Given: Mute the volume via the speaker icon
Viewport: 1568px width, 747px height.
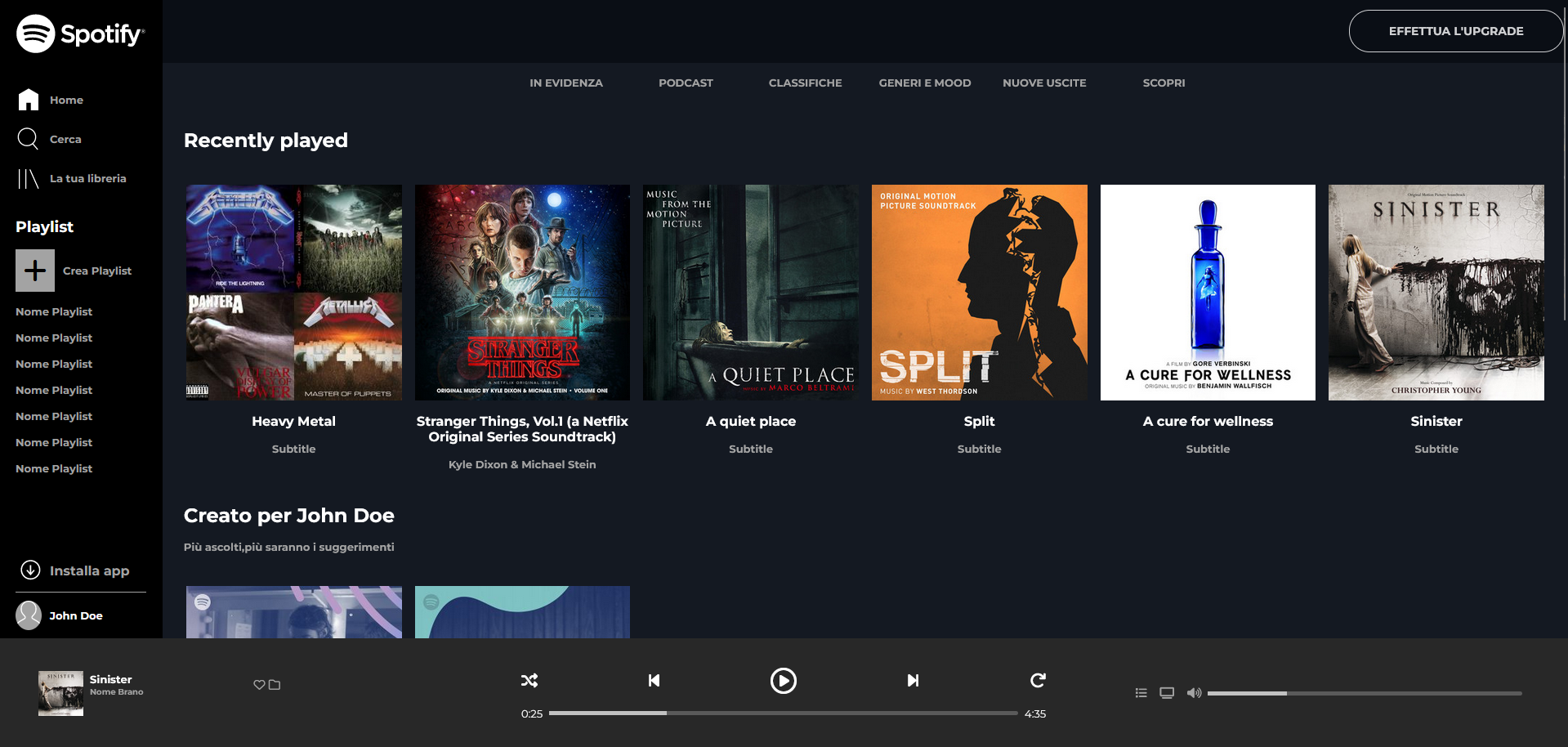Looking at the screenshot, I should 1194,692.
